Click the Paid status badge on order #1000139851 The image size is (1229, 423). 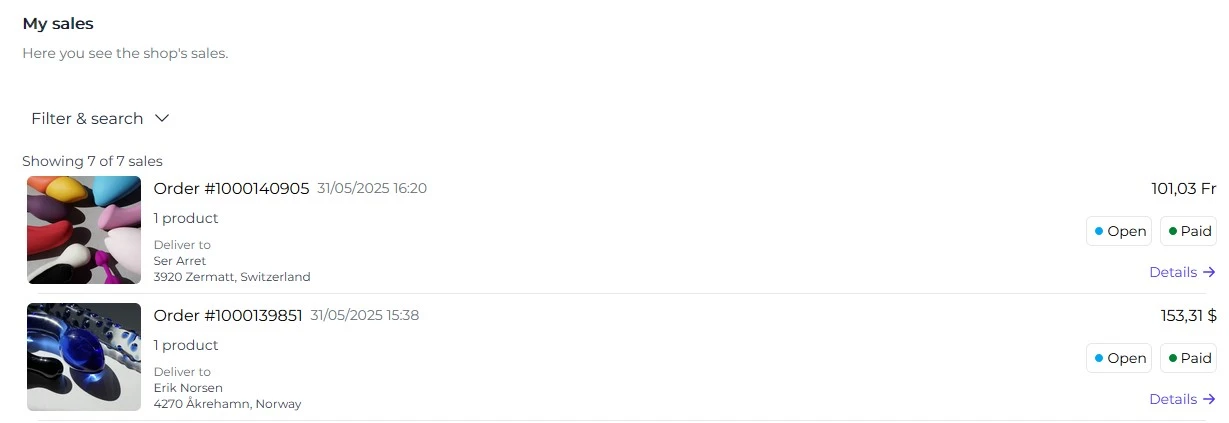point(1188,358)
